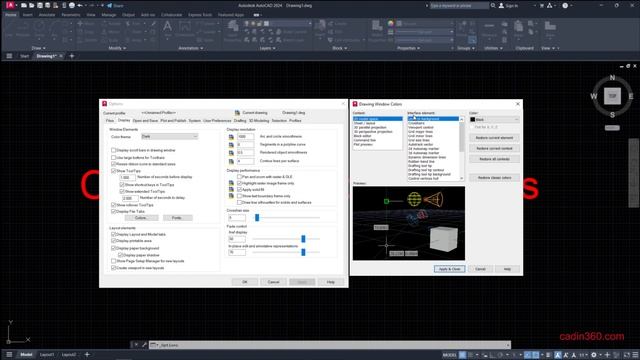Switch to the Profiles tab
Viewport: 640px width, 360px height.
(295, 121)
